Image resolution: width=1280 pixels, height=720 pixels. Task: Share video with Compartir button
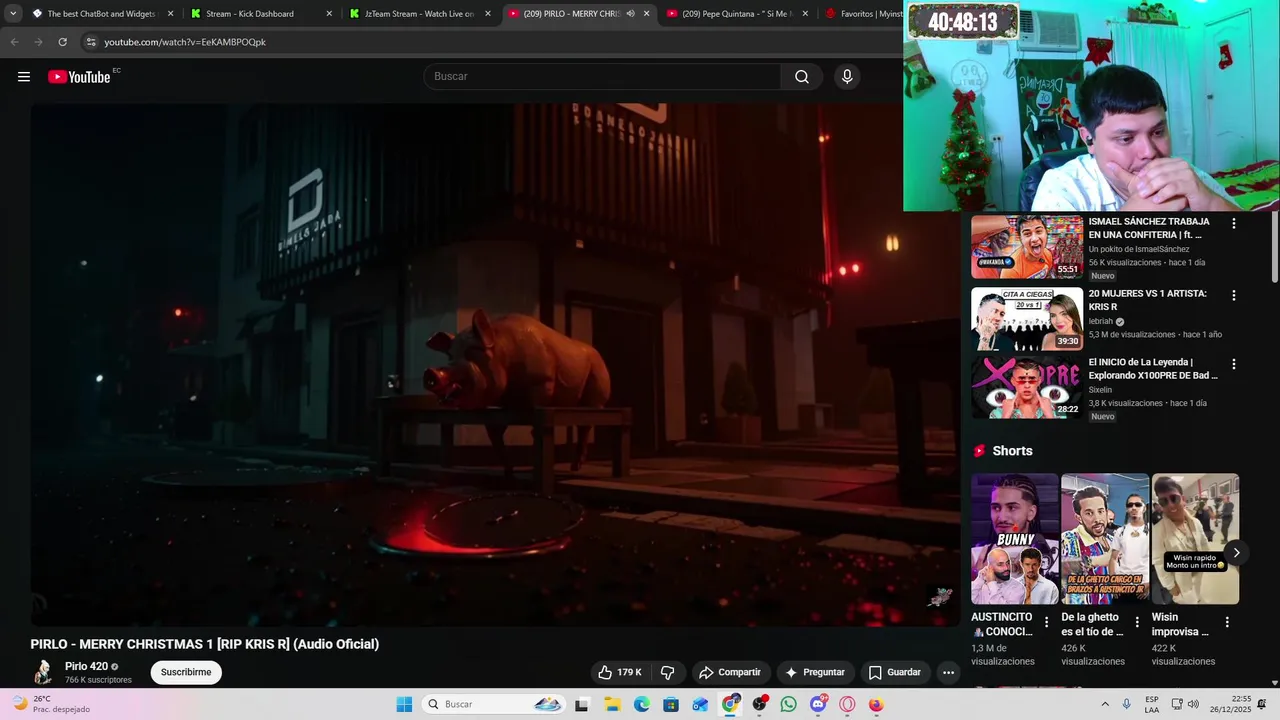click(730, 672)
